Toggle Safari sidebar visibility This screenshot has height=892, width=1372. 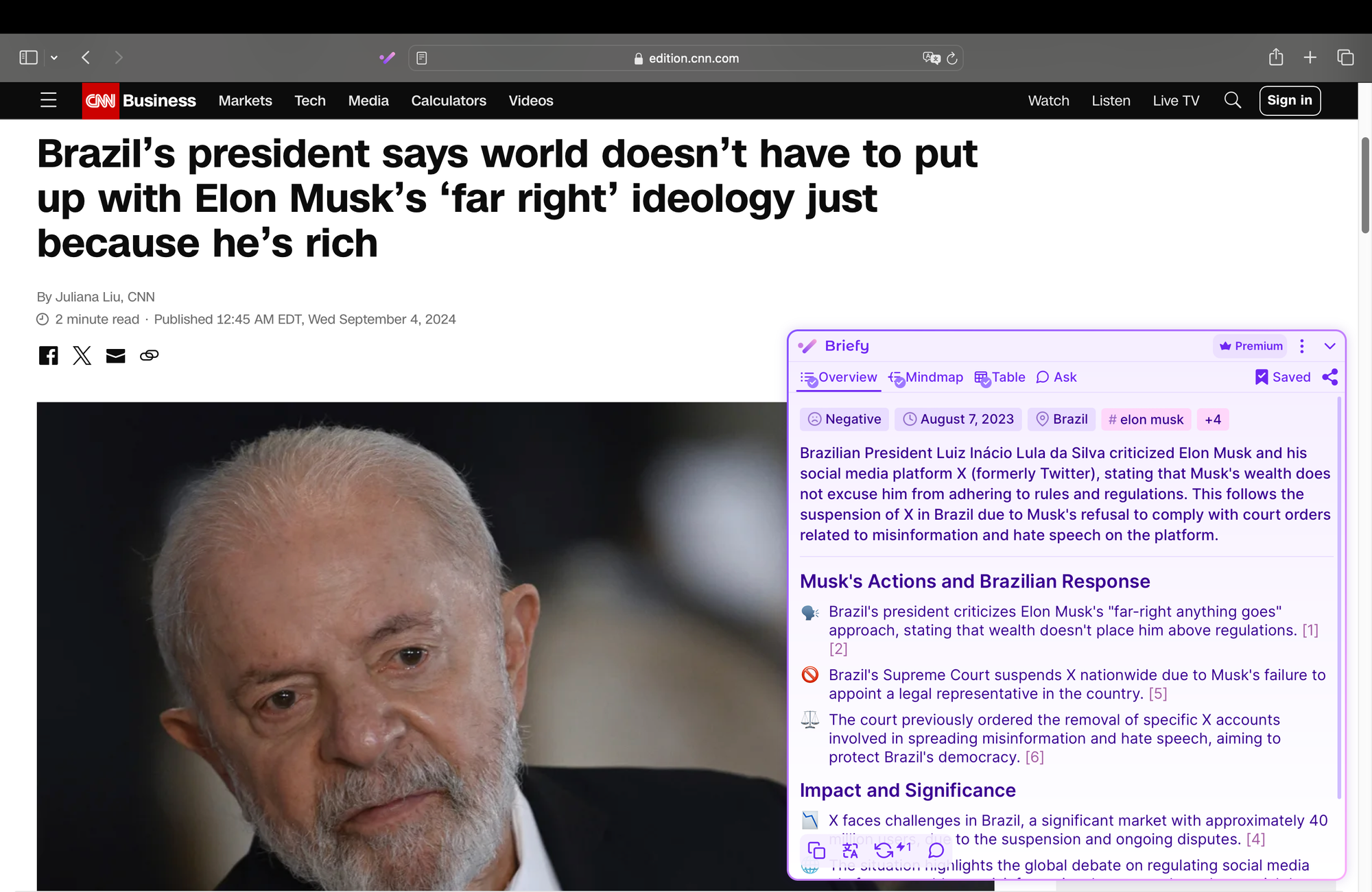(29, 58)
